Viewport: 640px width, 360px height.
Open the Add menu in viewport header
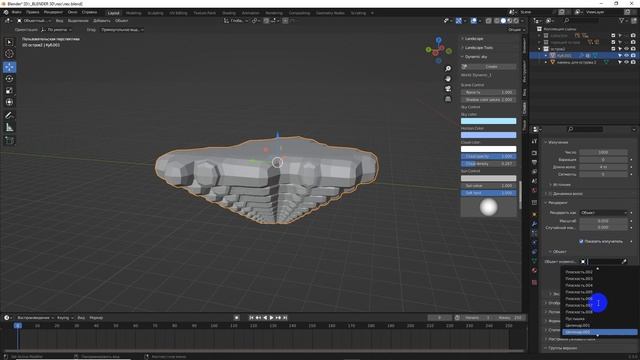pyautogui.click(x=102, y=20)
